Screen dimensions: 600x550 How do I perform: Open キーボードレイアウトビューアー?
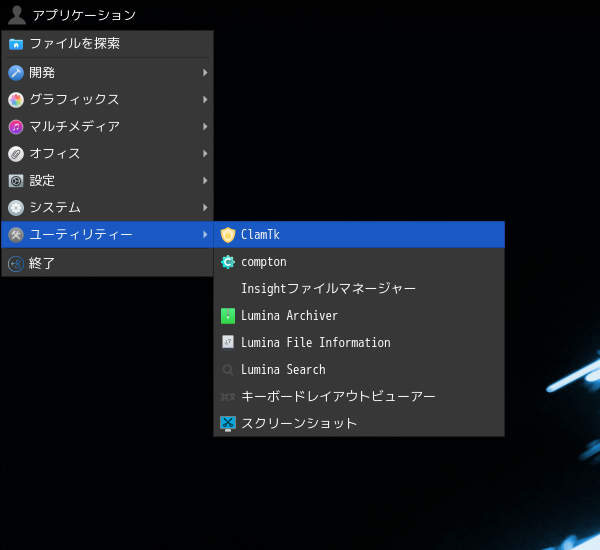(359, 397)
